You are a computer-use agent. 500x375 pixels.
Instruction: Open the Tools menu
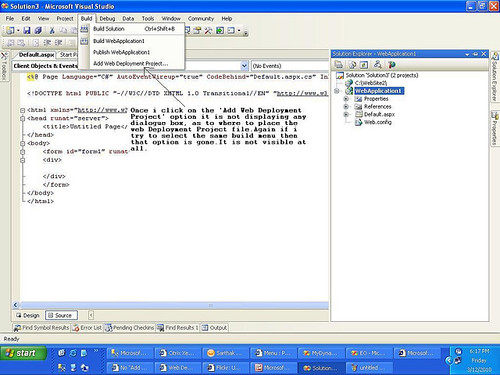tap(148, 19)
